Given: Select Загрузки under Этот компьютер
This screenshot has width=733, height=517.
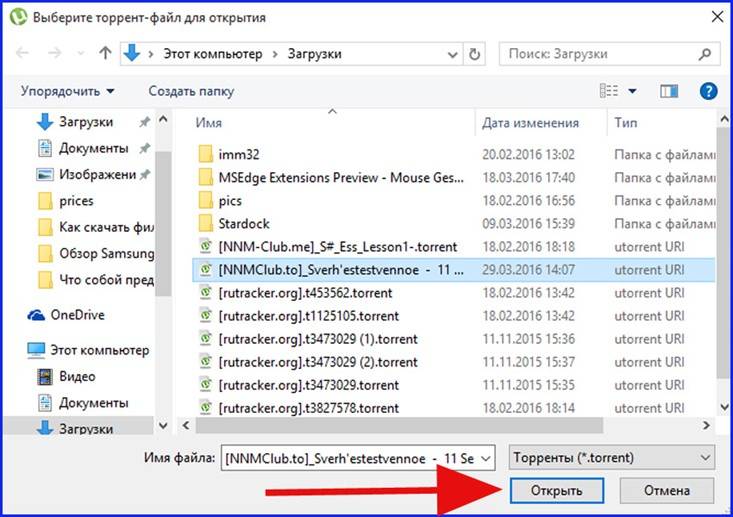Looking at the screenshot, I should coord(75,428).
